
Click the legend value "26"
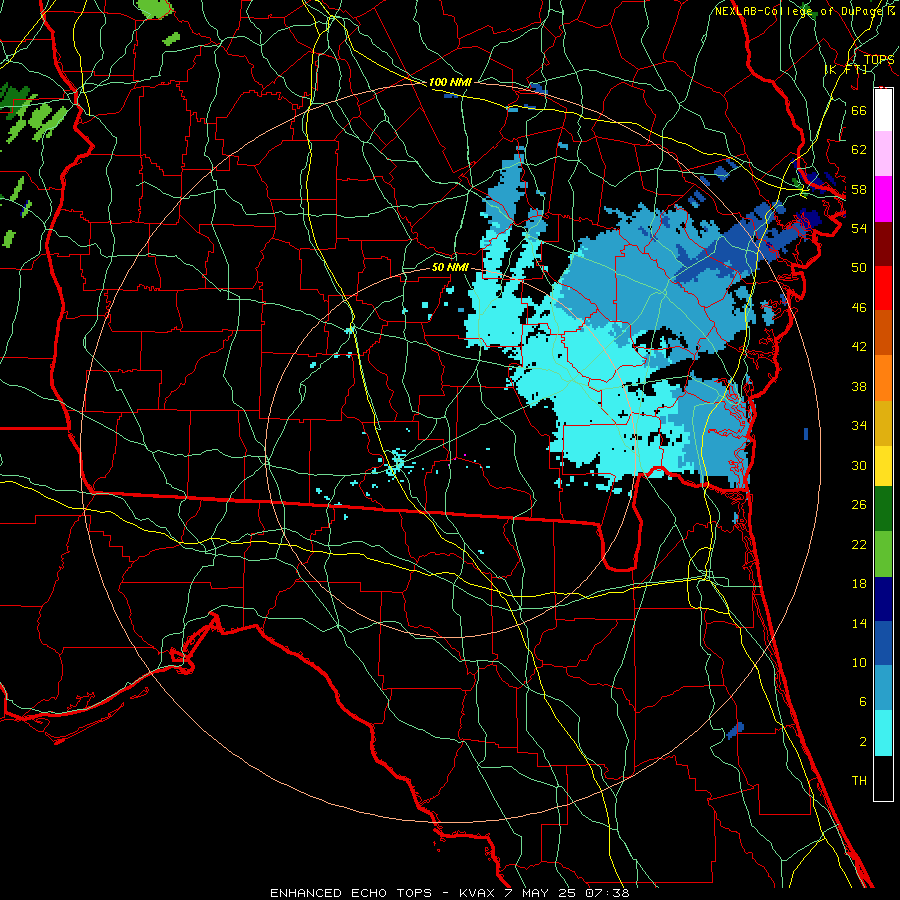[859, 505]
